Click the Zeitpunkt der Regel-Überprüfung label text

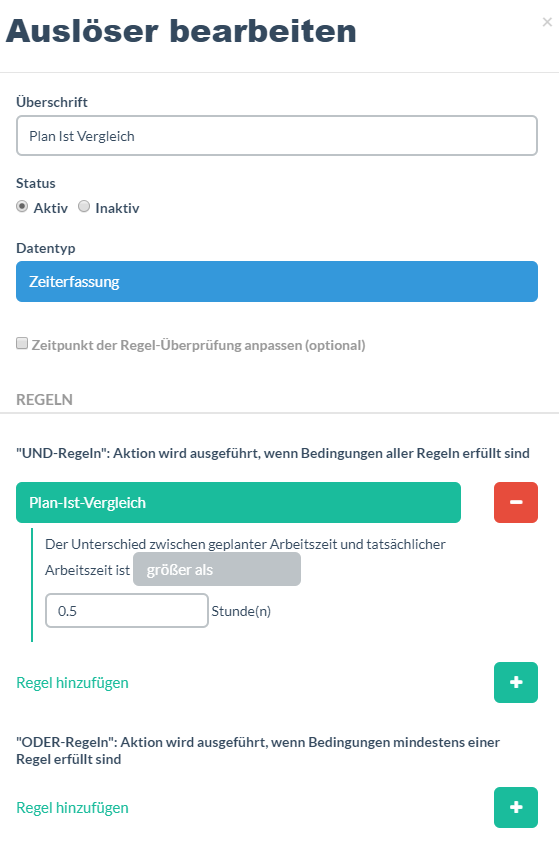(199, 345)
